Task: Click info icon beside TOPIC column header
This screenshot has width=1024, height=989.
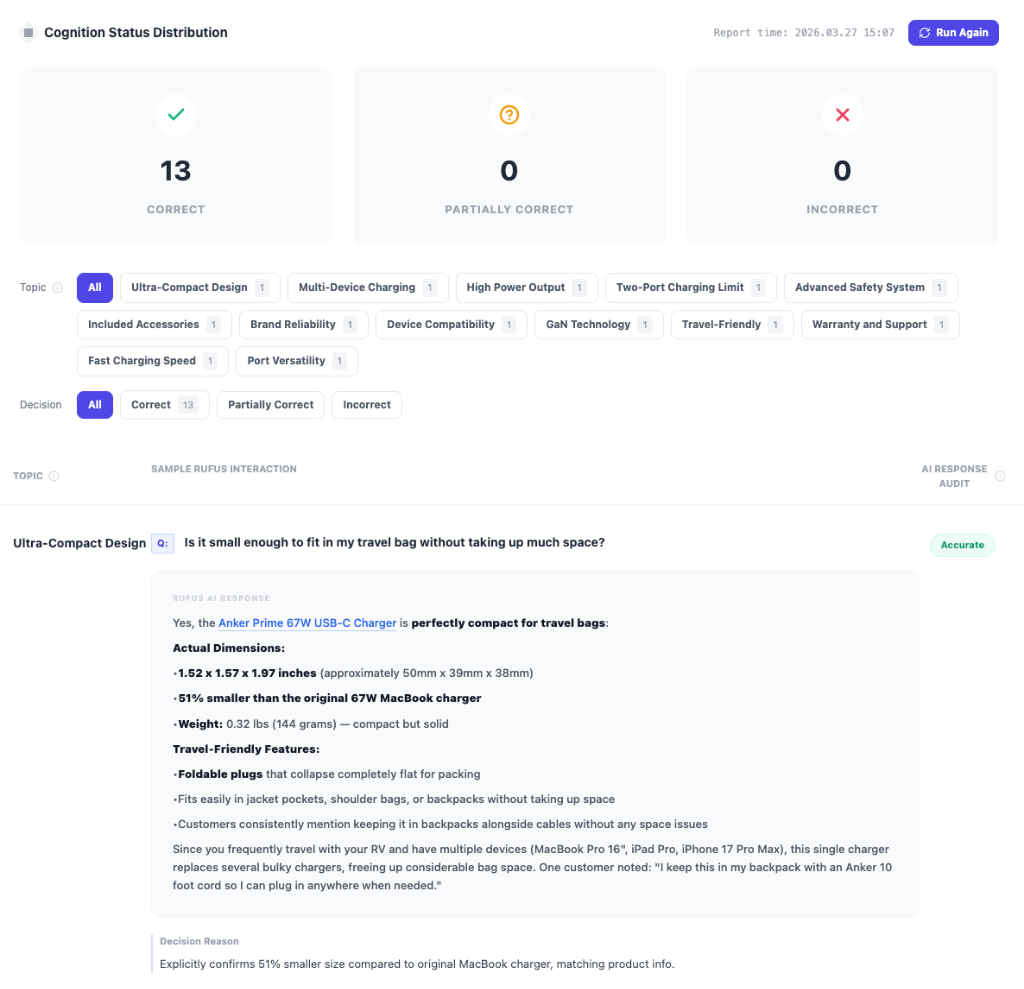Action: tap(54, 476)
